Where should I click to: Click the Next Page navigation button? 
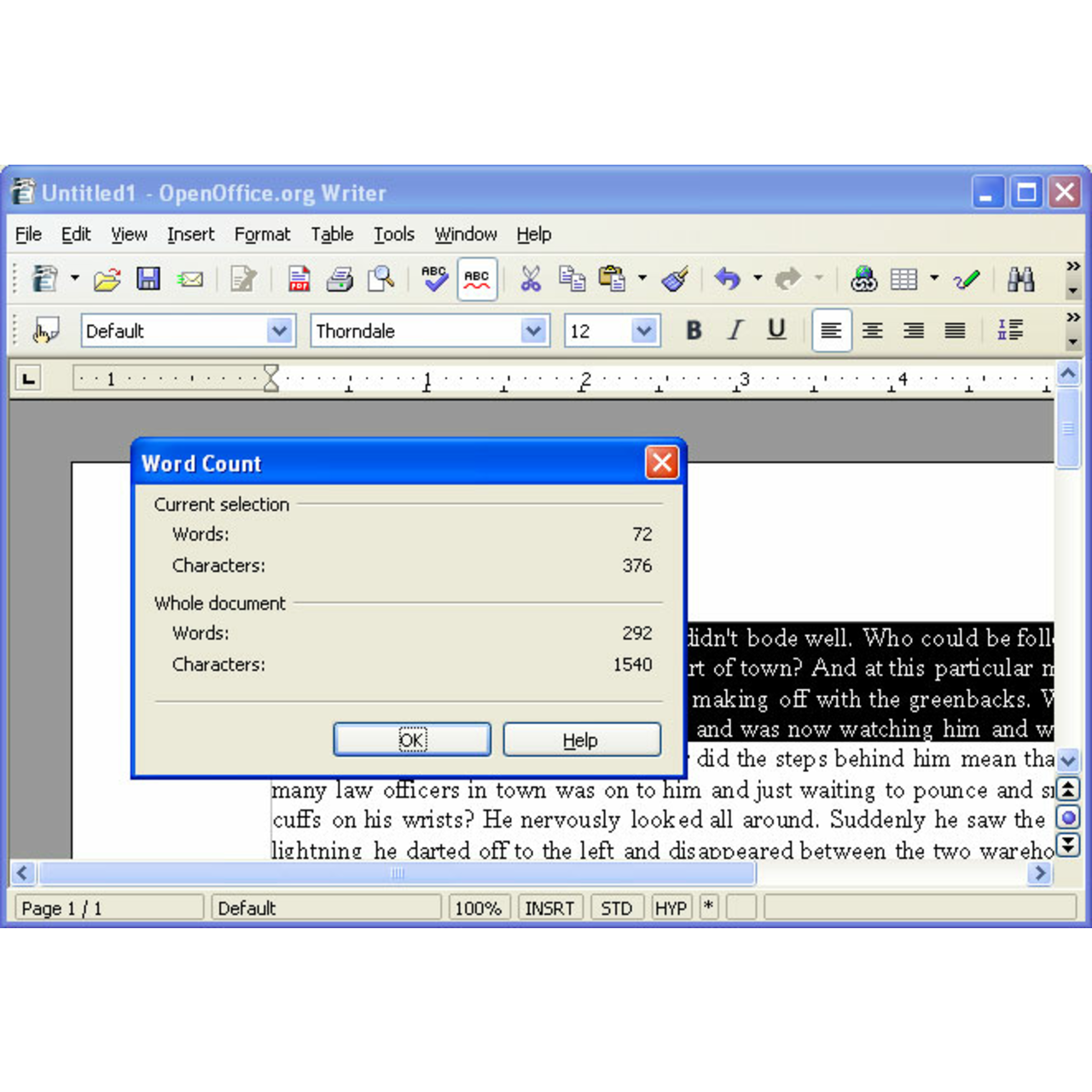[1068, 845]
